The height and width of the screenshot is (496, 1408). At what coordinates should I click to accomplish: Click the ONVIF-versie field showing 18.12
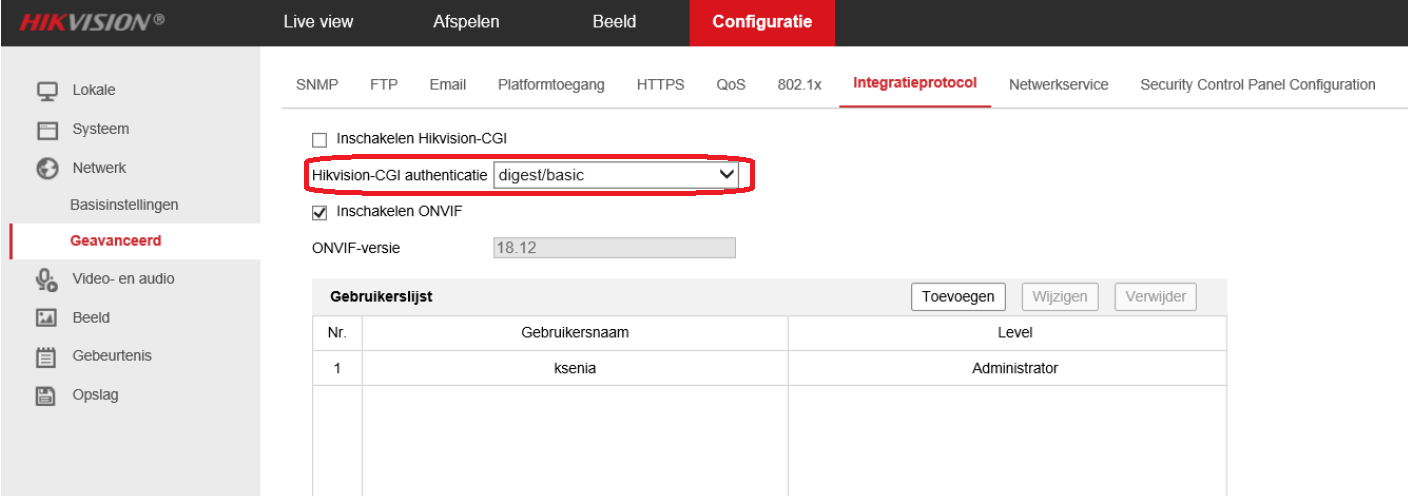614,247
